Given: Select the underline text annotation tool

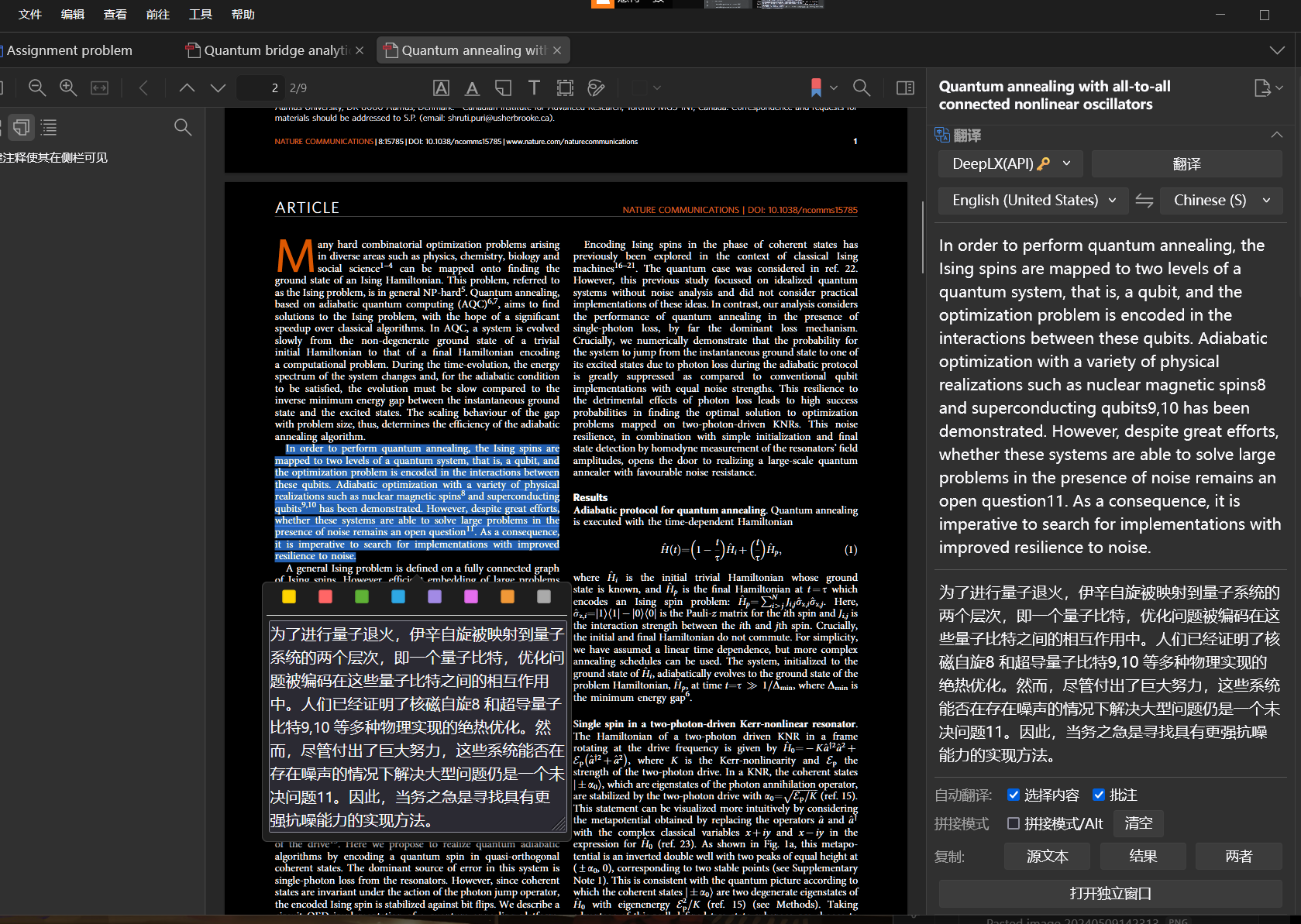Looking at the screenshot, I should pyautogui.click(x=472, y=88).
